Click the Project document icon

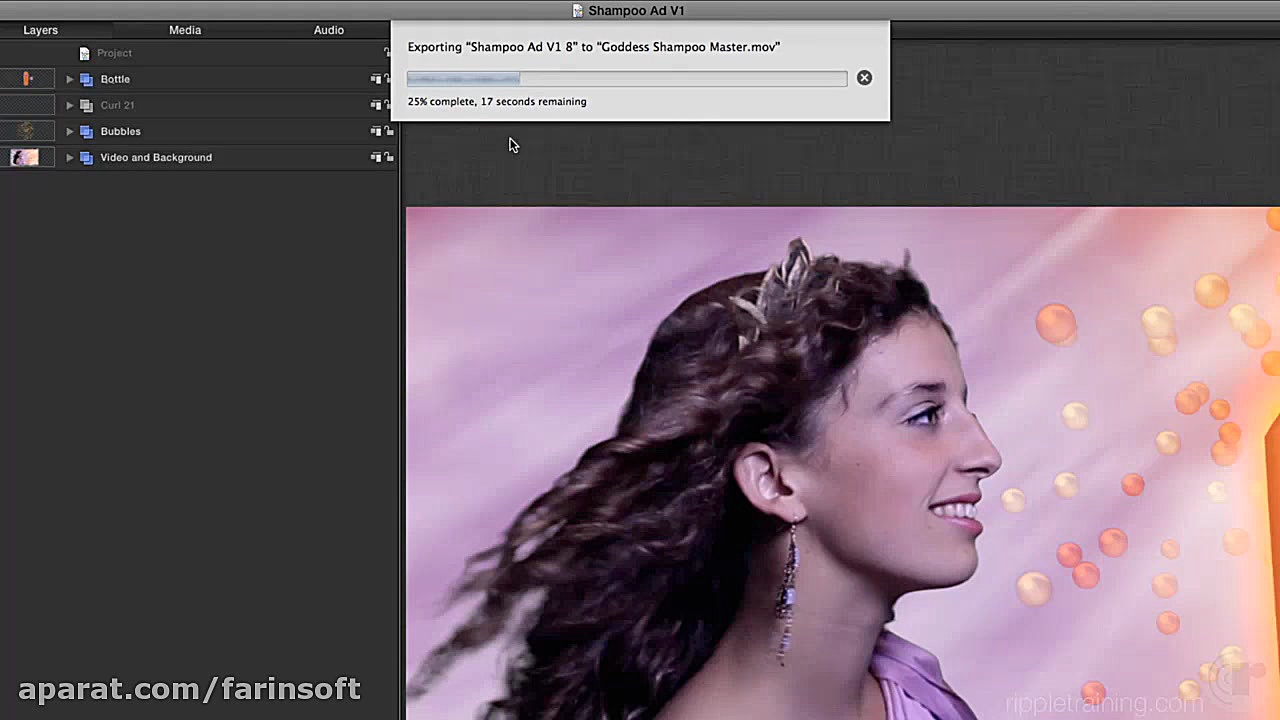[x=84, y=53]
